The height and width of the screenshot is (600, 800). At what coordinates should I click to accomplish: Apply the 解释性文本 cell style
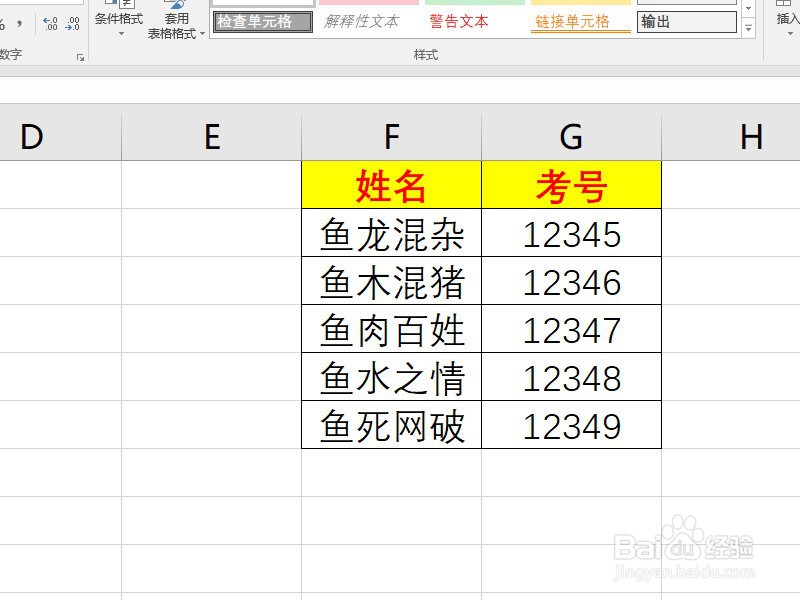pyautogui.click(x=365, y=22)
